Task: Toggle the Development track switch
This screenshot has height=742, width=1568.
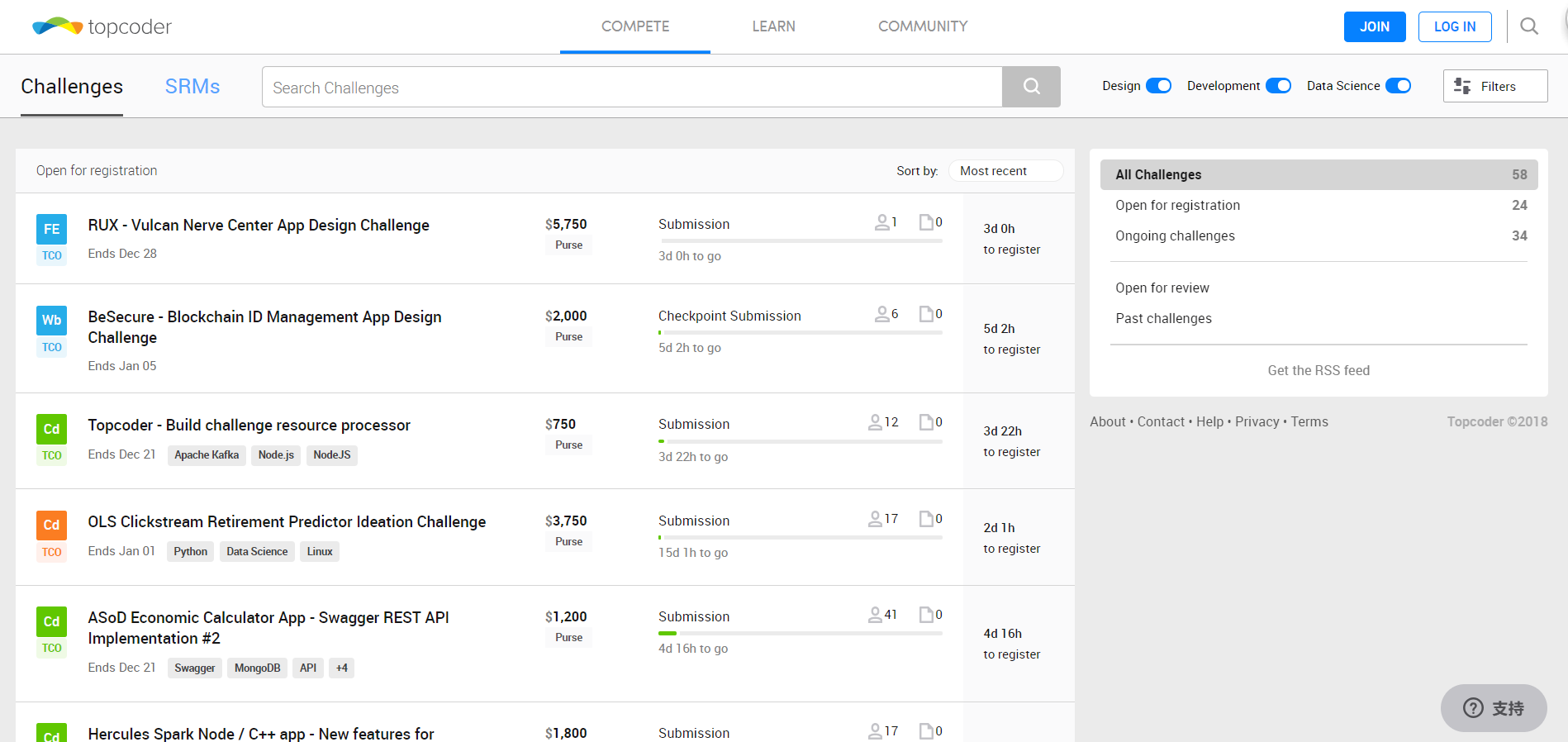Action: pyautogui.click(x=1278, y=86)
